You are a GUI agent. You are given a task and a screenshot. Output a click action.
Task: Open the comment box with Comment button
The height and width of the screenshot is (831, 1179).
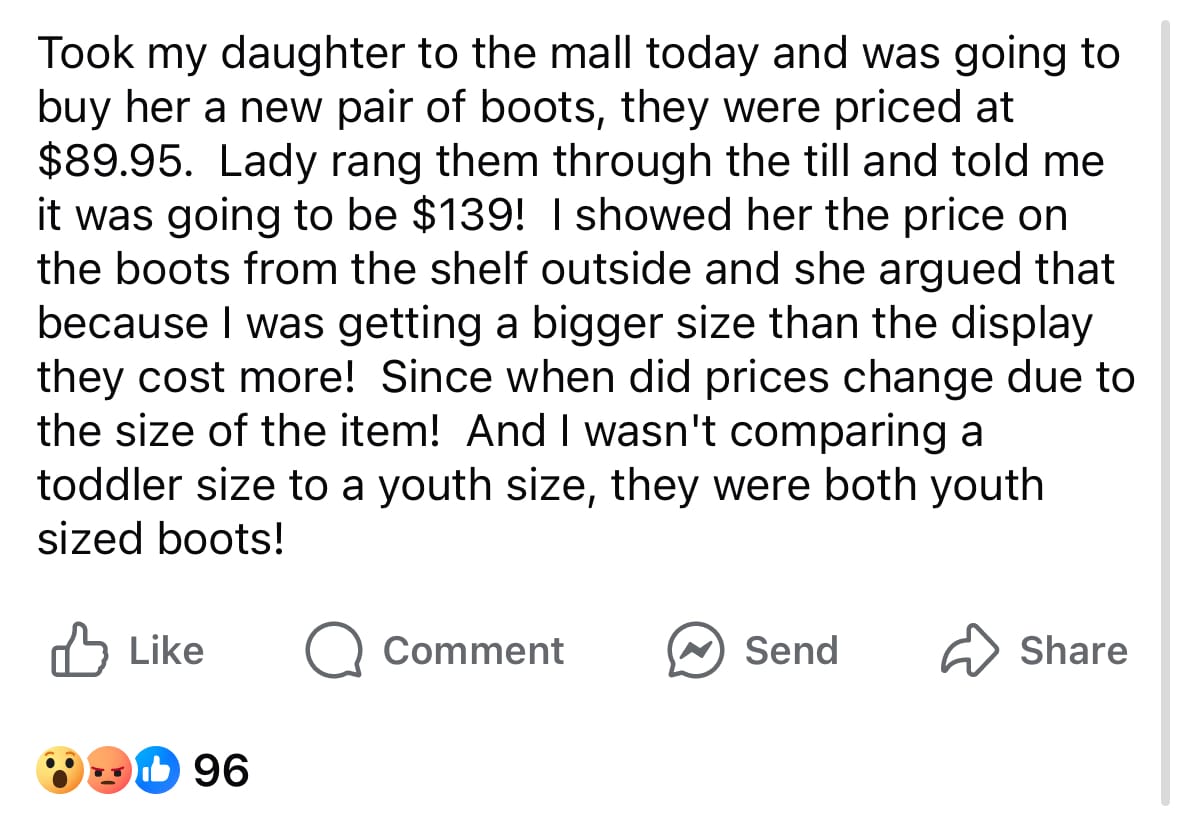[x=440, y=650]
